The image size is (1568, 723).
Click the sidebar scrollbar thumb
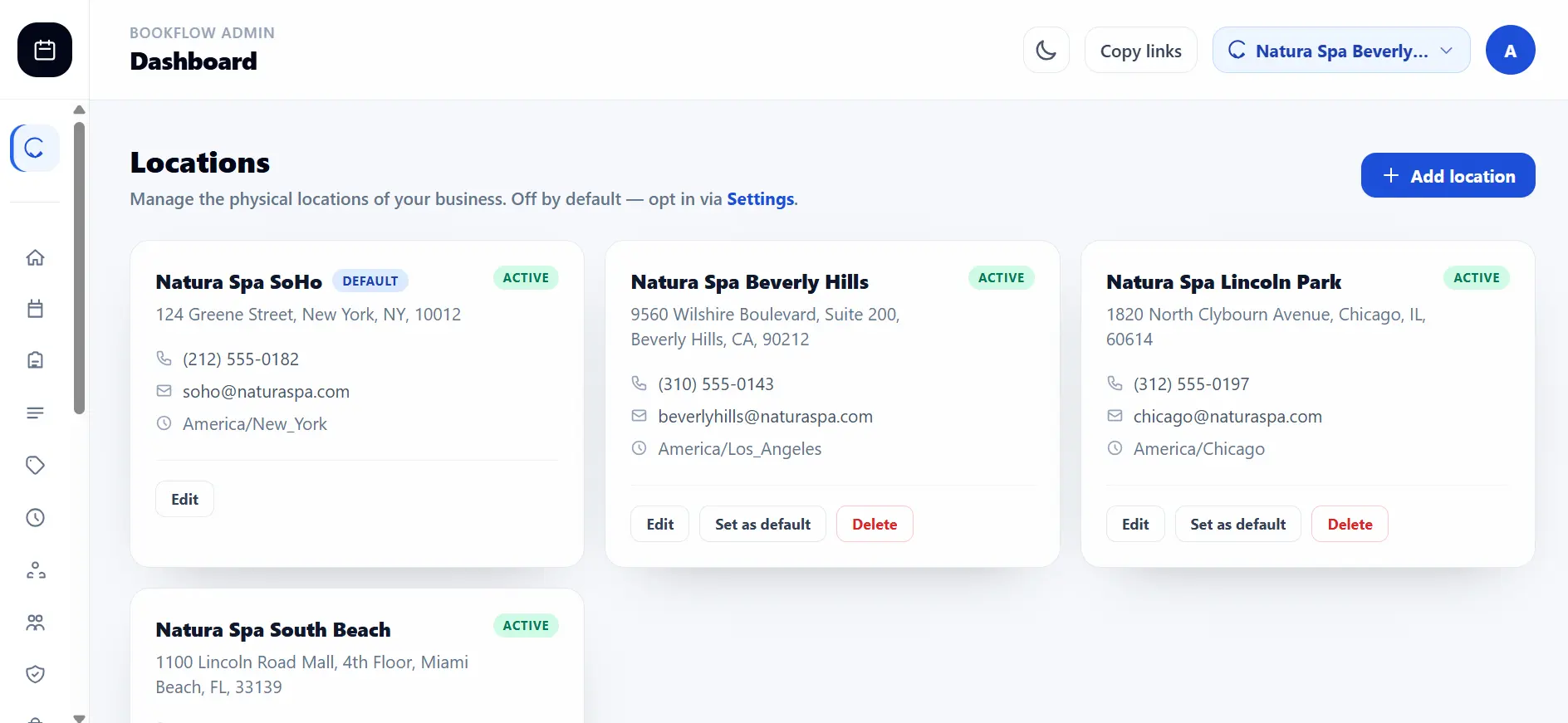coord(79,267)
